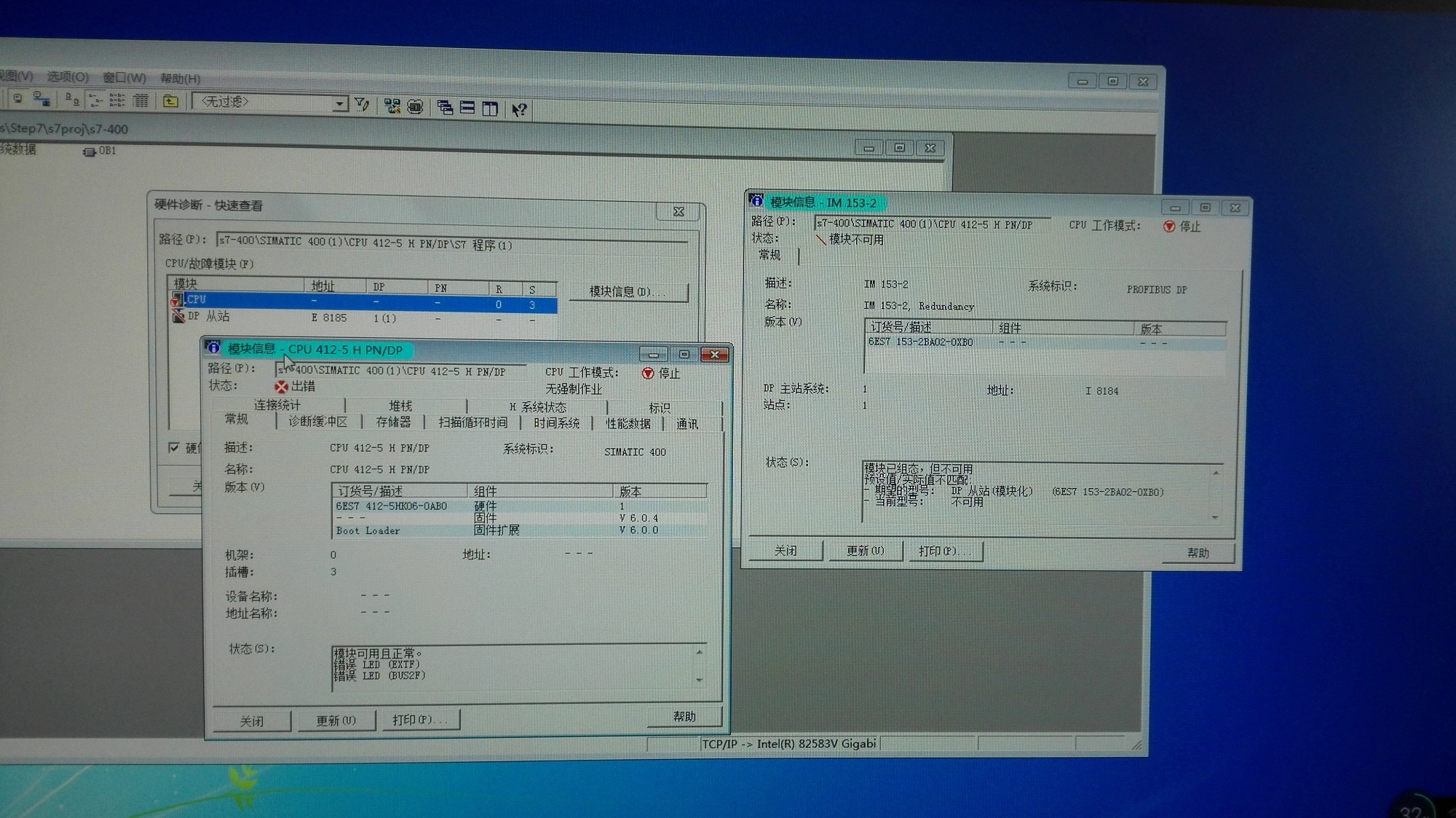Screen dimensions: 1456x818
Task: Open the <无过滤> filter dropdown
Action: (x=339, y=104)
